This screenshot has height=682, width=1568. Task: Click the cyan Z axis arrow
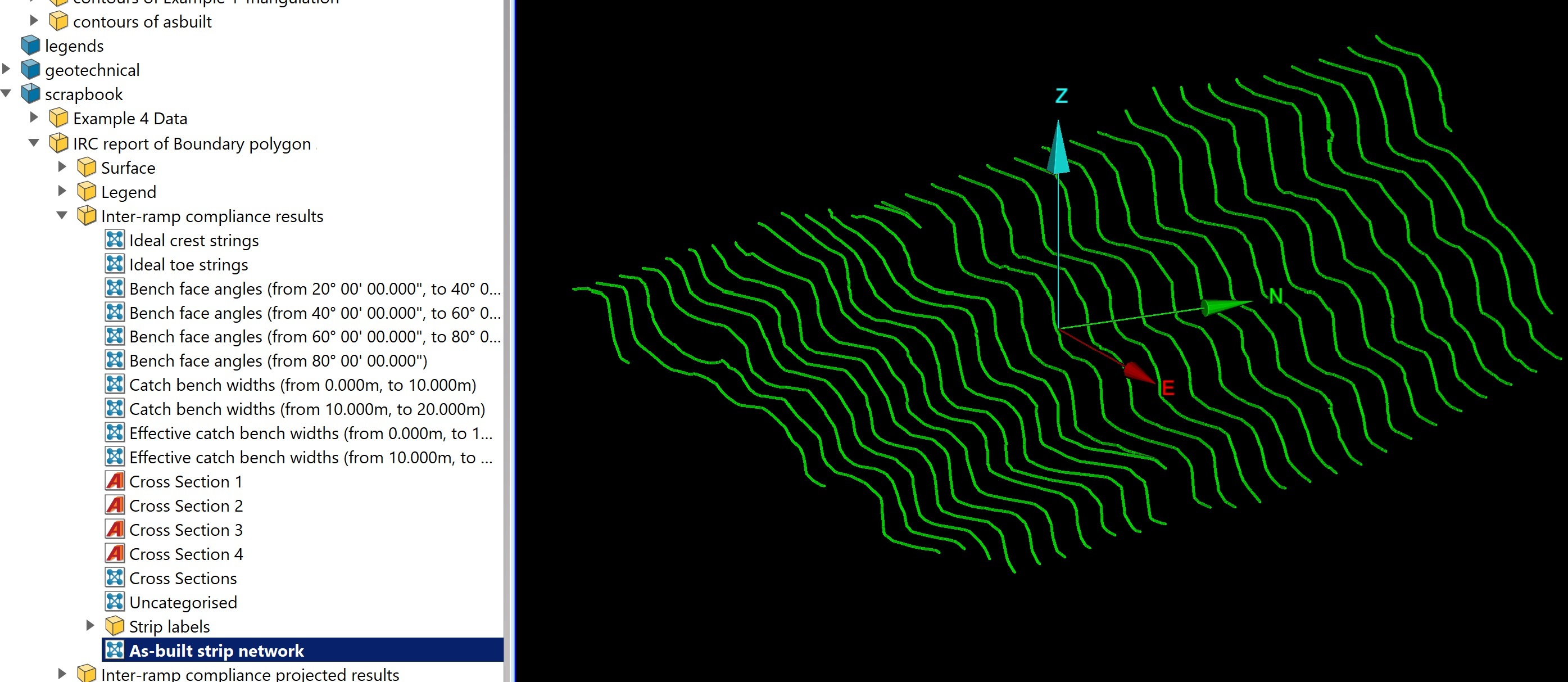1058,149
